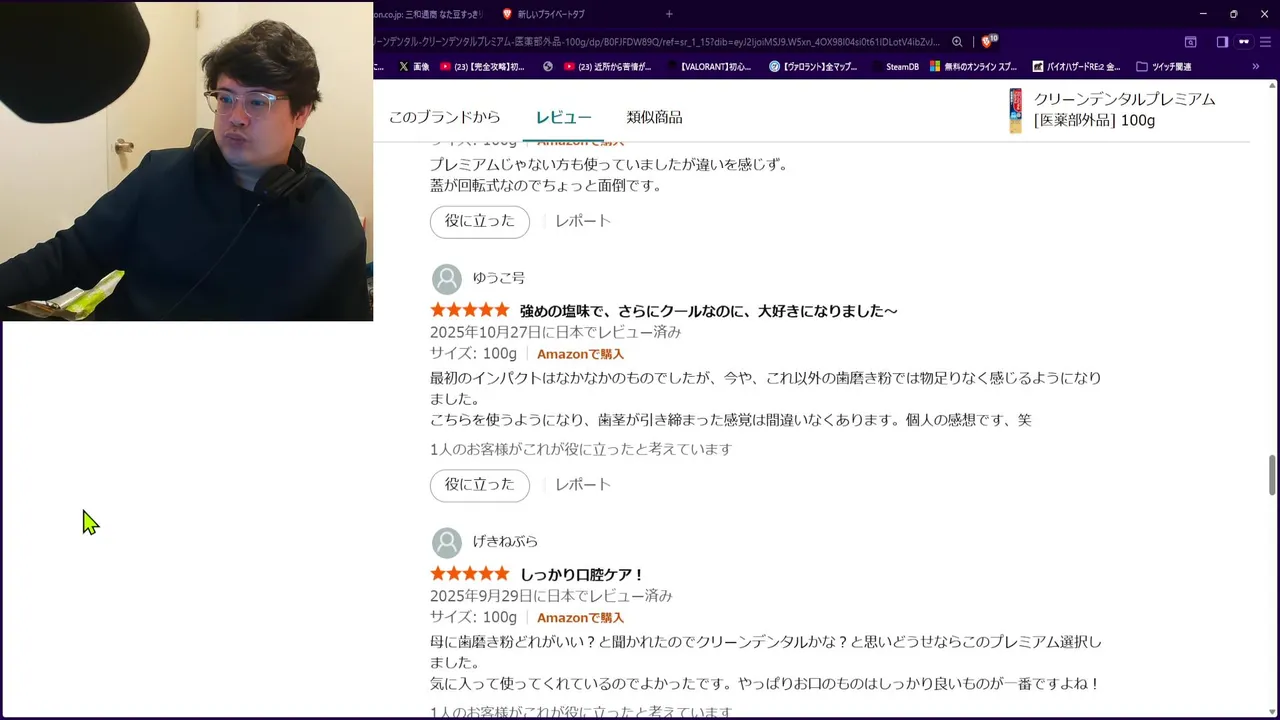Open the しっかり口腔ケア！ review title
The image size is (1280, 720).
583,575
